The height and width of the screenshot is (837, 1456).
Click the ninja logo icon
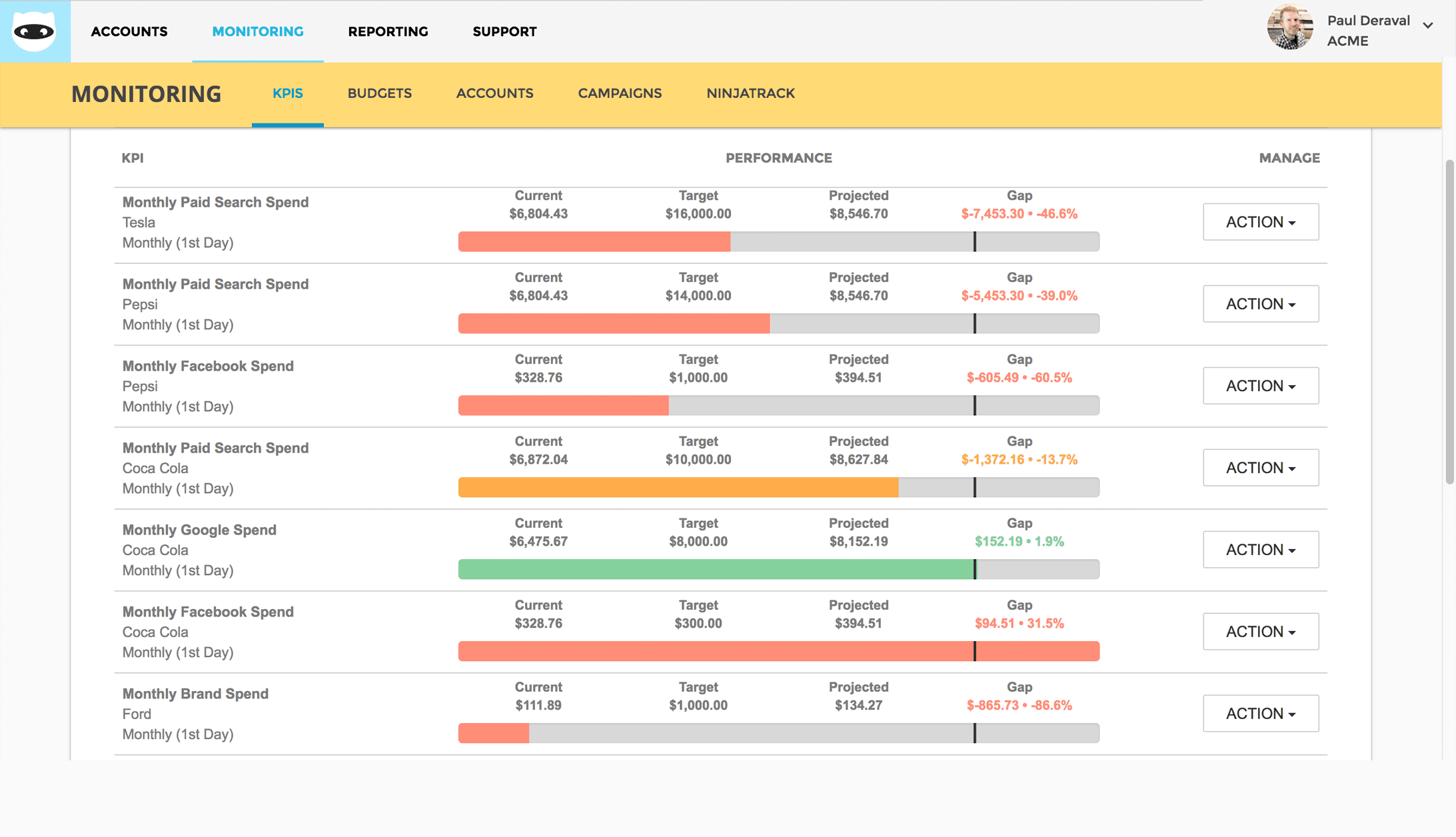pyautogui.click(x=35, y=31)
